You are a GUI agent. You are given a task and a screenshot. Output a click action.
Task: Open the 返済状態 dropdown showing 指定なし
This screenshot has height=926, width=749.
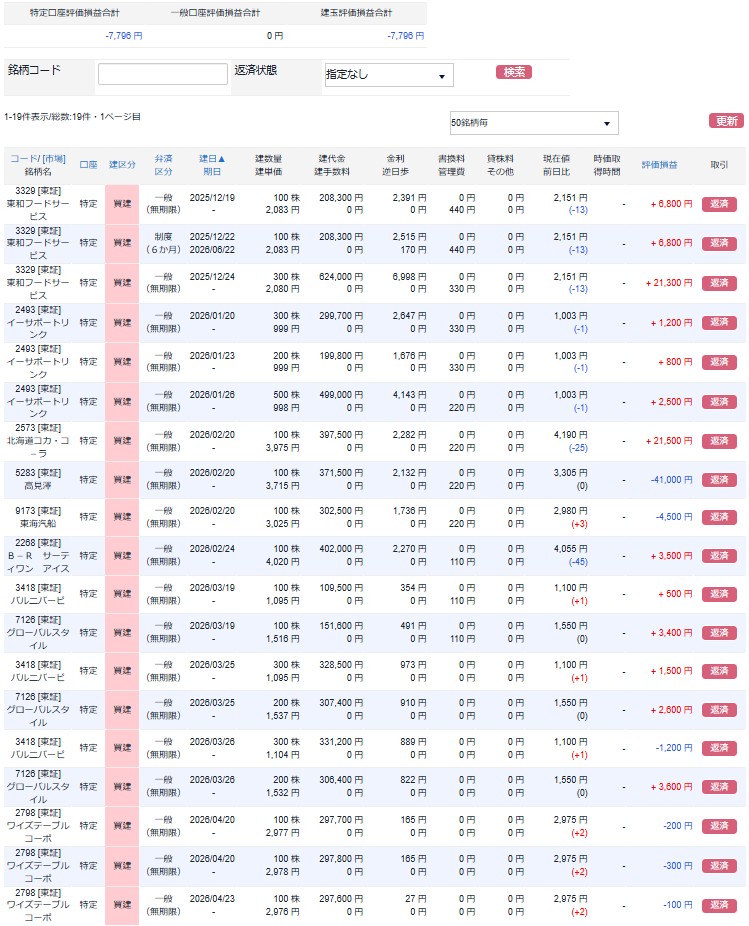(388, 75)
